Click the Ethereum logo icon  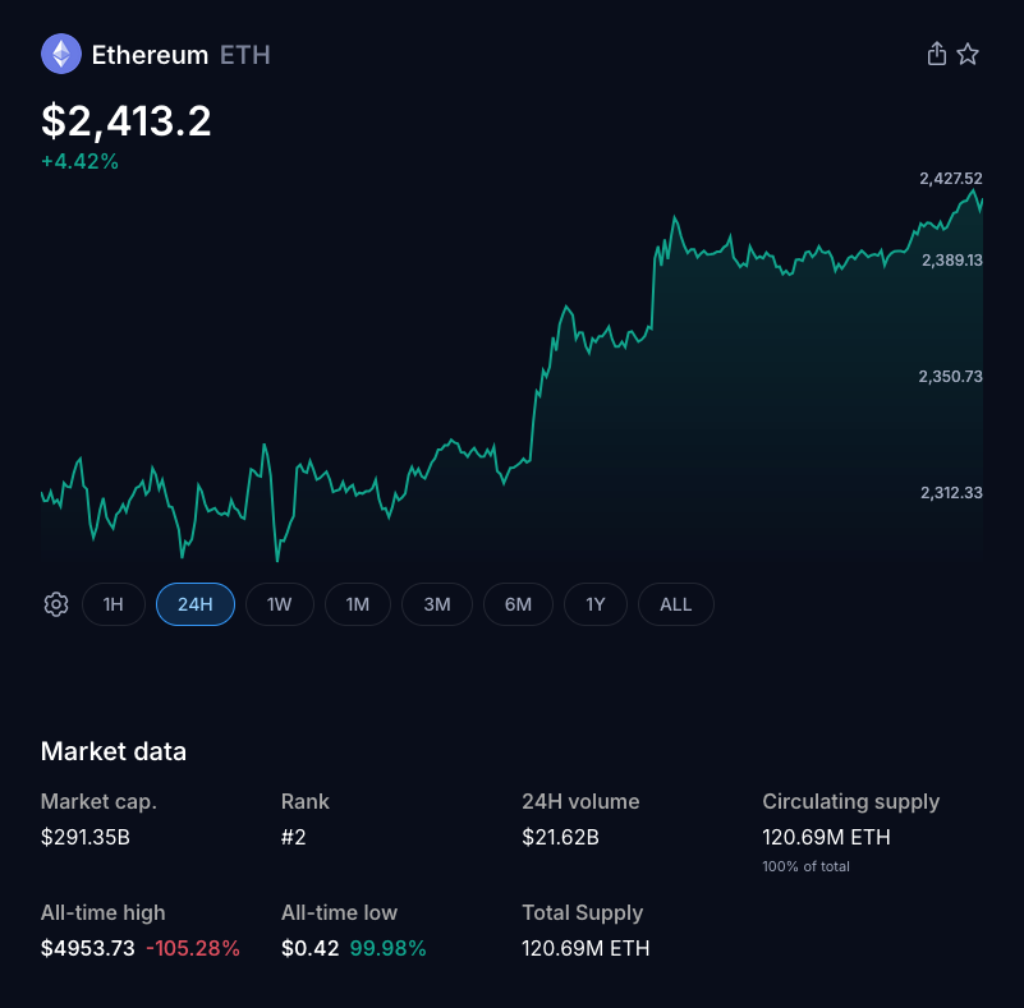point(61,54)
